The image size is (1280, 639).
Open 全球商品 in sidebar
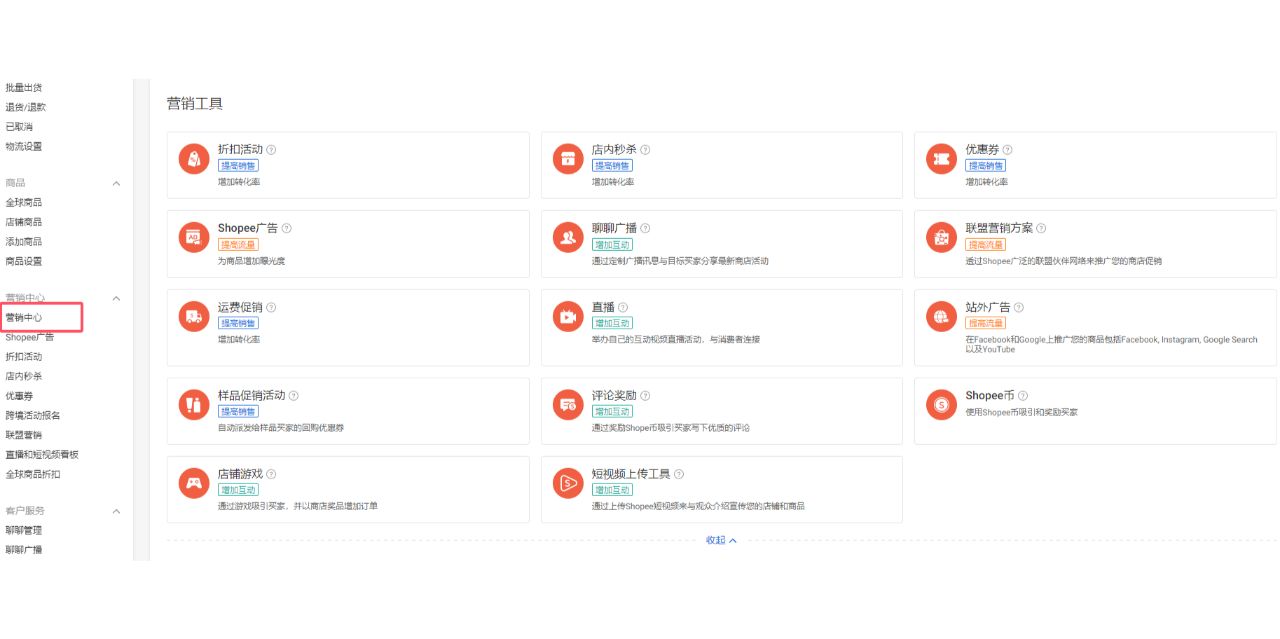coord(24,203)
